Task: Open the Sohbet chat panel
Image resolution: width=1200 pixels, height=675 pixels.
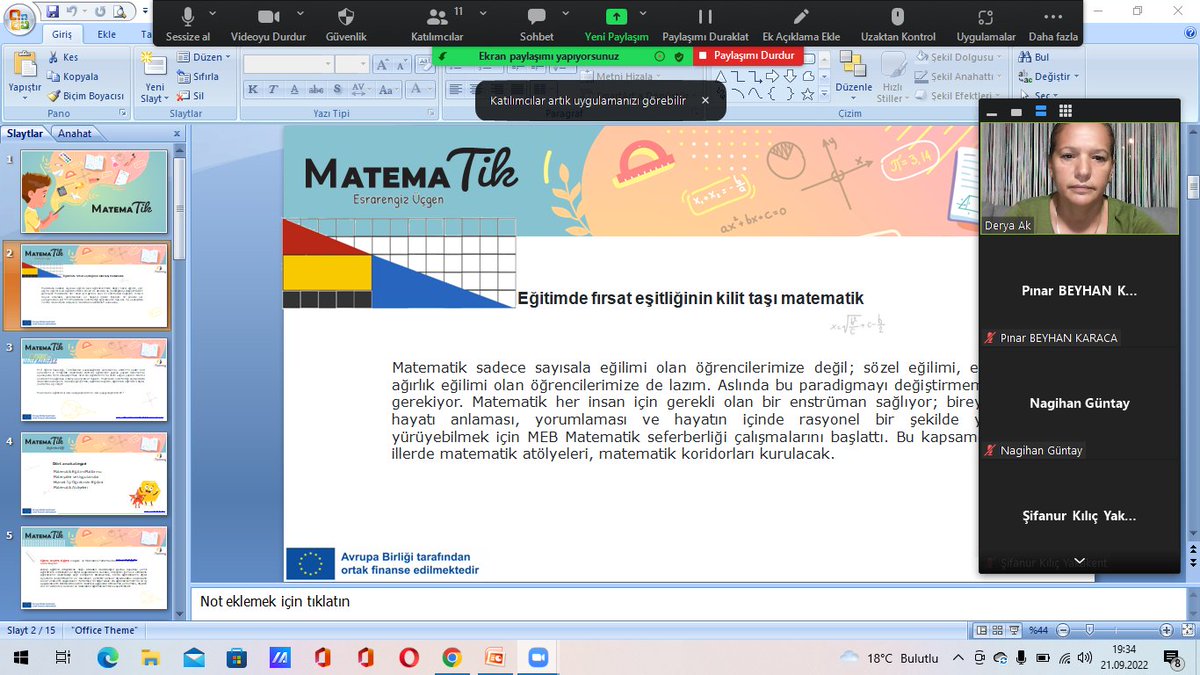Action: pos(537,24)
